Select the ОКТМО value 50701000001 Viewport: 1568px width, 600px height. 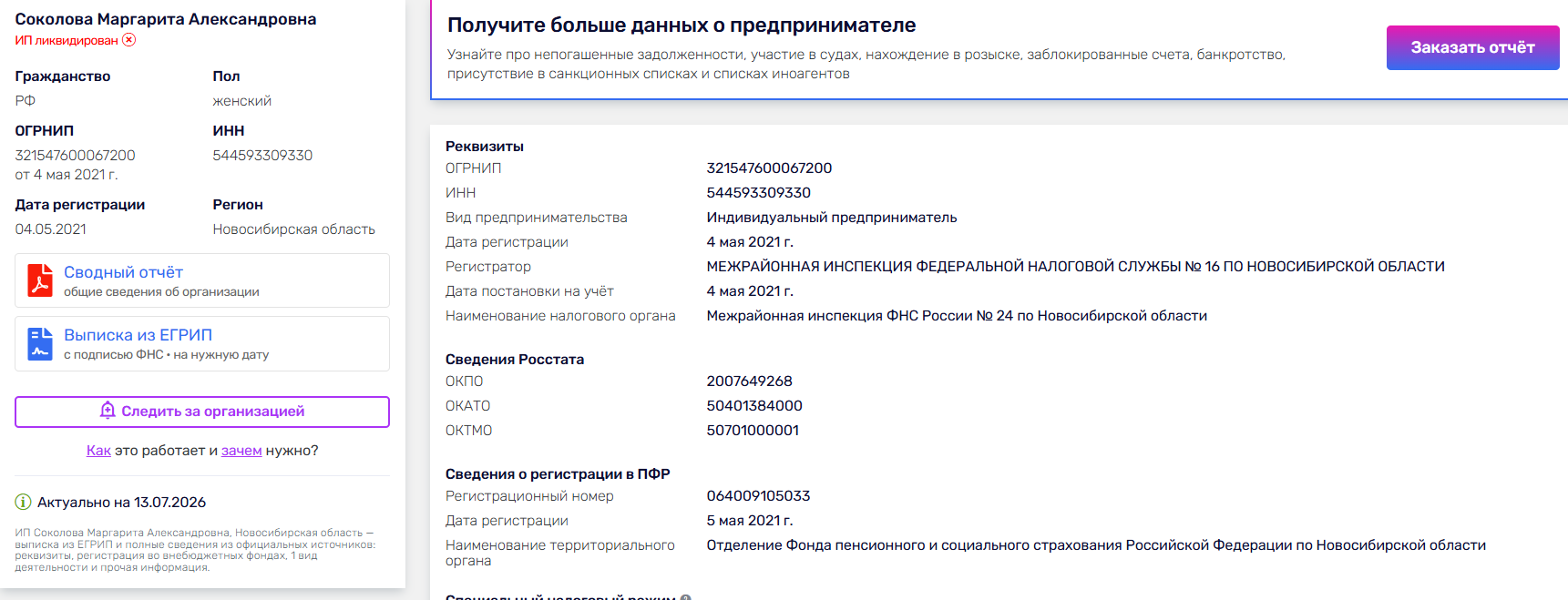point(753,431)
